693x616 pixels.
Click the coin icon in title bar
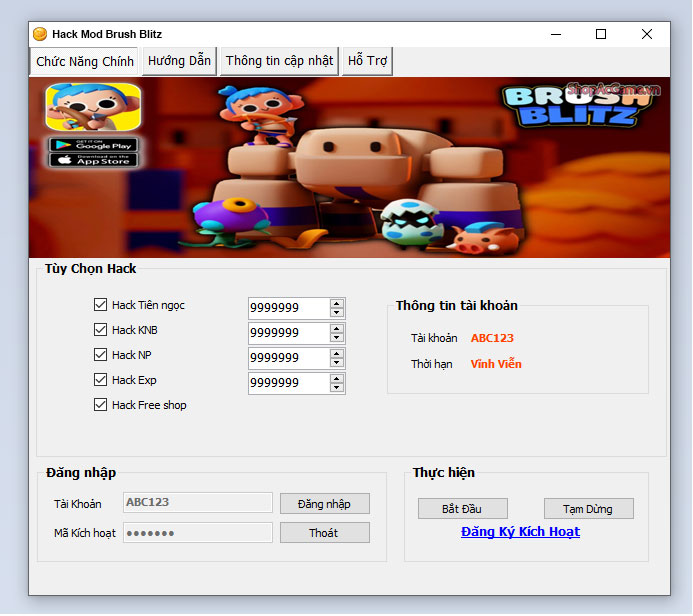point(40,34)
